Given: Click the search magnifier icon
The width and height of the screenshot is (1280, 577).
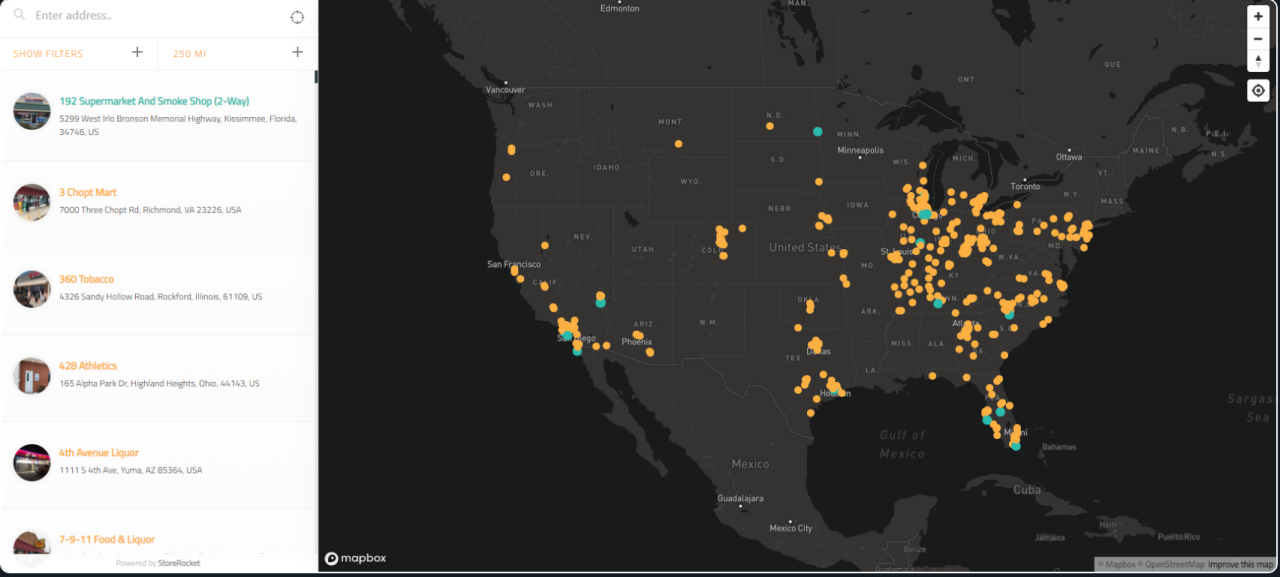Looking at the screenshot, I should (x=19, y=16).
